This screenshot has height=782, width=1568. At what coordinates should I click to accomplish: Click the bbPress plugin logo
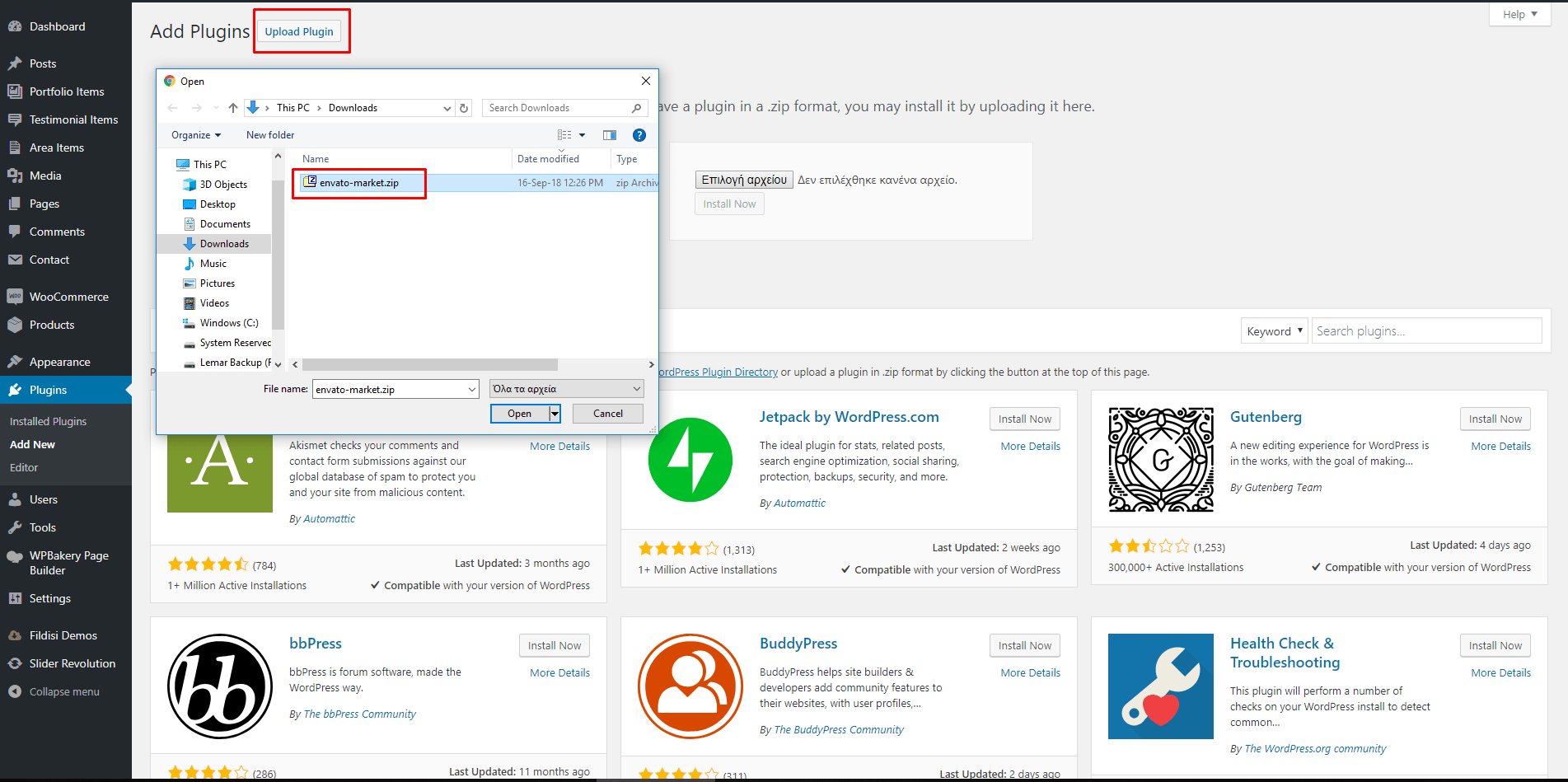tap(220, 686)
